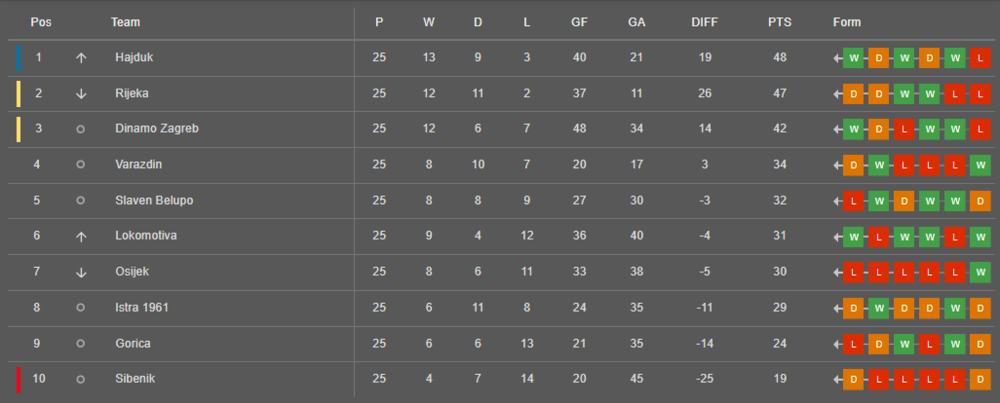Open the Slaven Belupo team page
The image size is (1000, 403).
tap(154, 200)
